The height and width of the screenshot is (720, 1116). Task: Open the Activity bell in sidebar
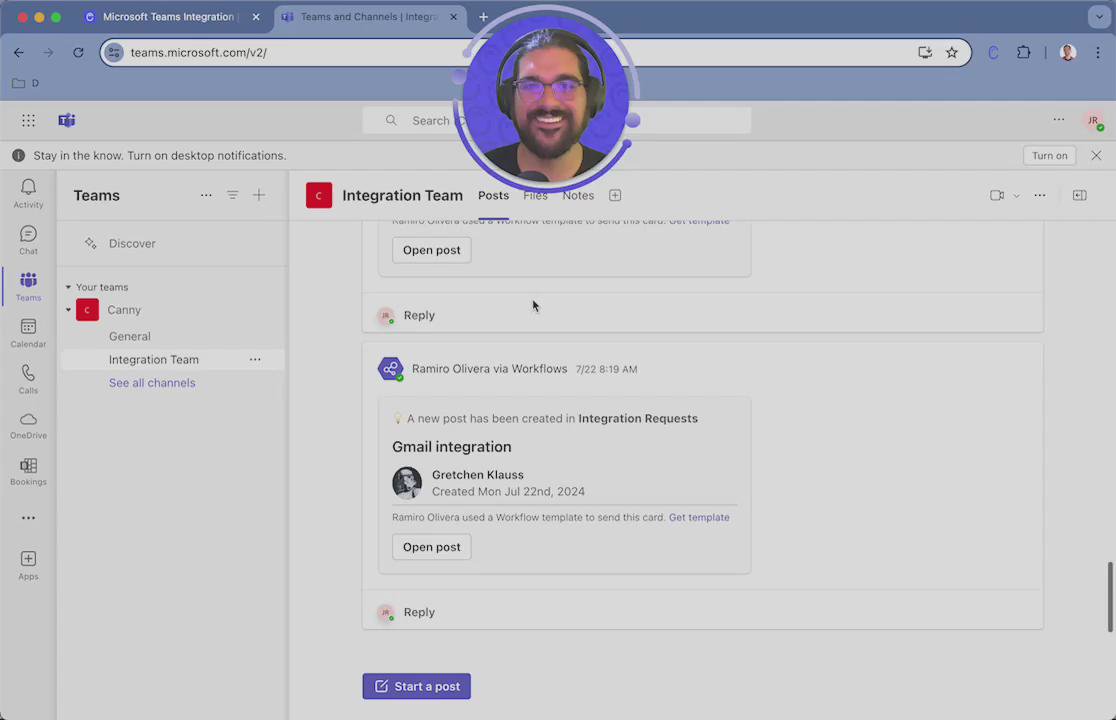coord(28,193)
